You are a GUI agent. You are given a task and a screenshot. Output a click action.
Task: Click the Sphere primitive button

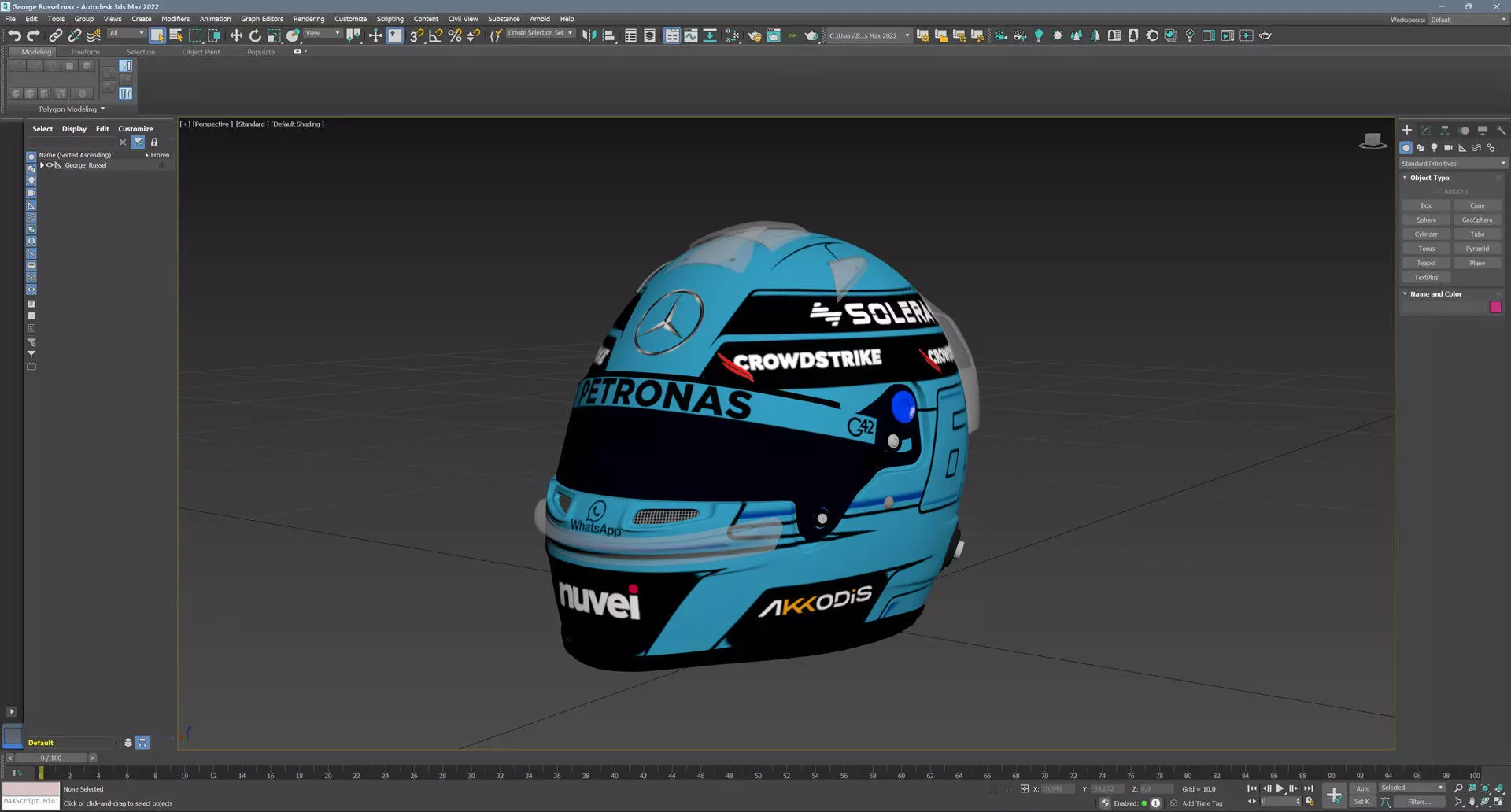[x=1426, y=220]
